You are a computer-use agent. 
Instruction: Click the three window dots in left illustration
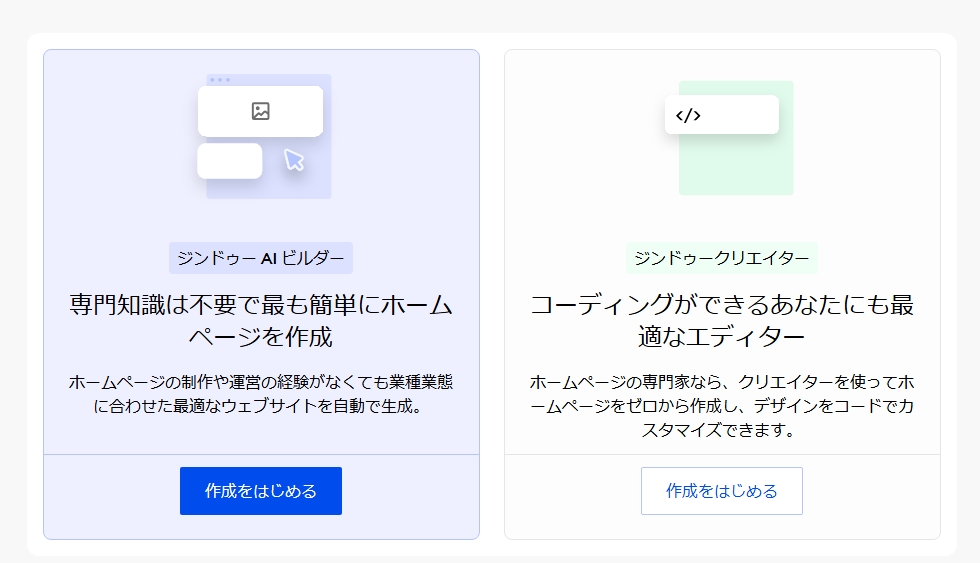219,80
